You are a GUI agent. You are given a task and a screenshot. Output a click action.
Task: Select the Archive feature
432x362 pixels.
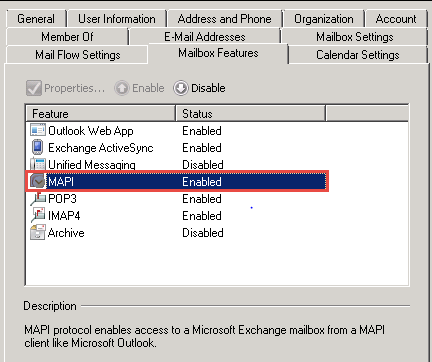[66, 233]
